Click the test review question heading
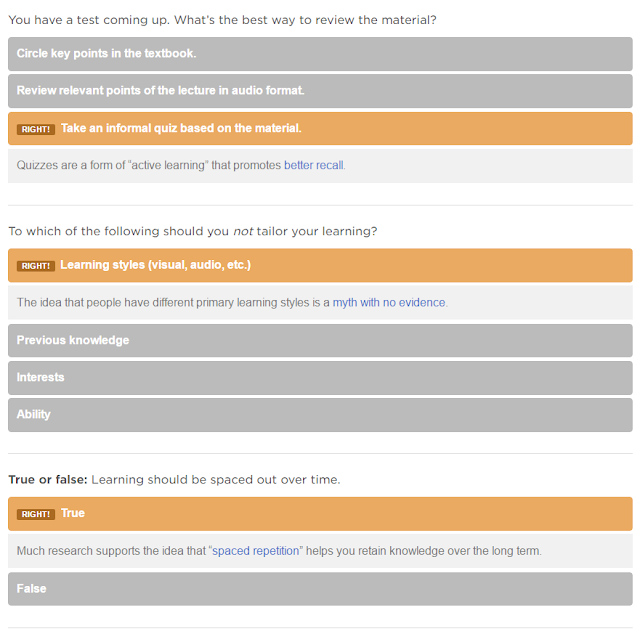Image resolution: width=640 pixels, height=634 pixels. (x=222, y=20)
